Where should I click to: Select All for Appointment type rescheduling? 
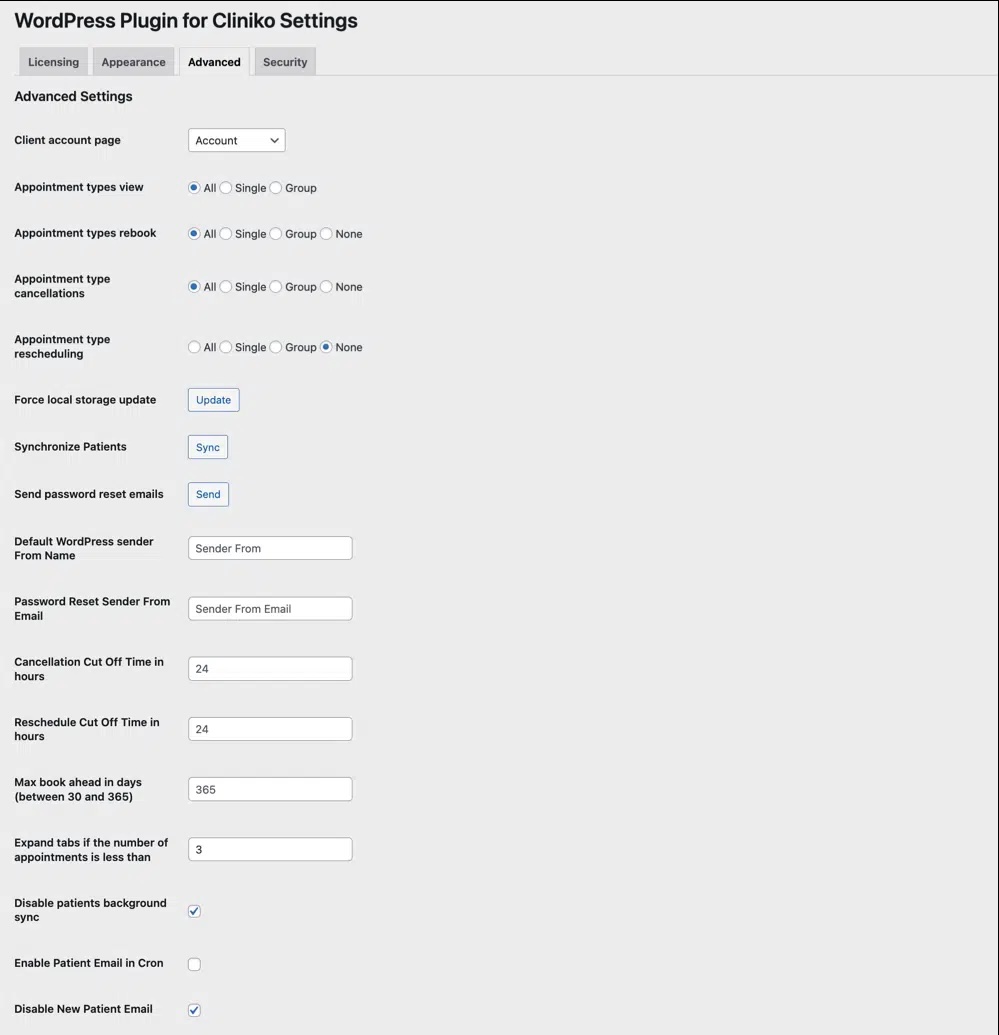pyautogui.click(x=194, y=347)
